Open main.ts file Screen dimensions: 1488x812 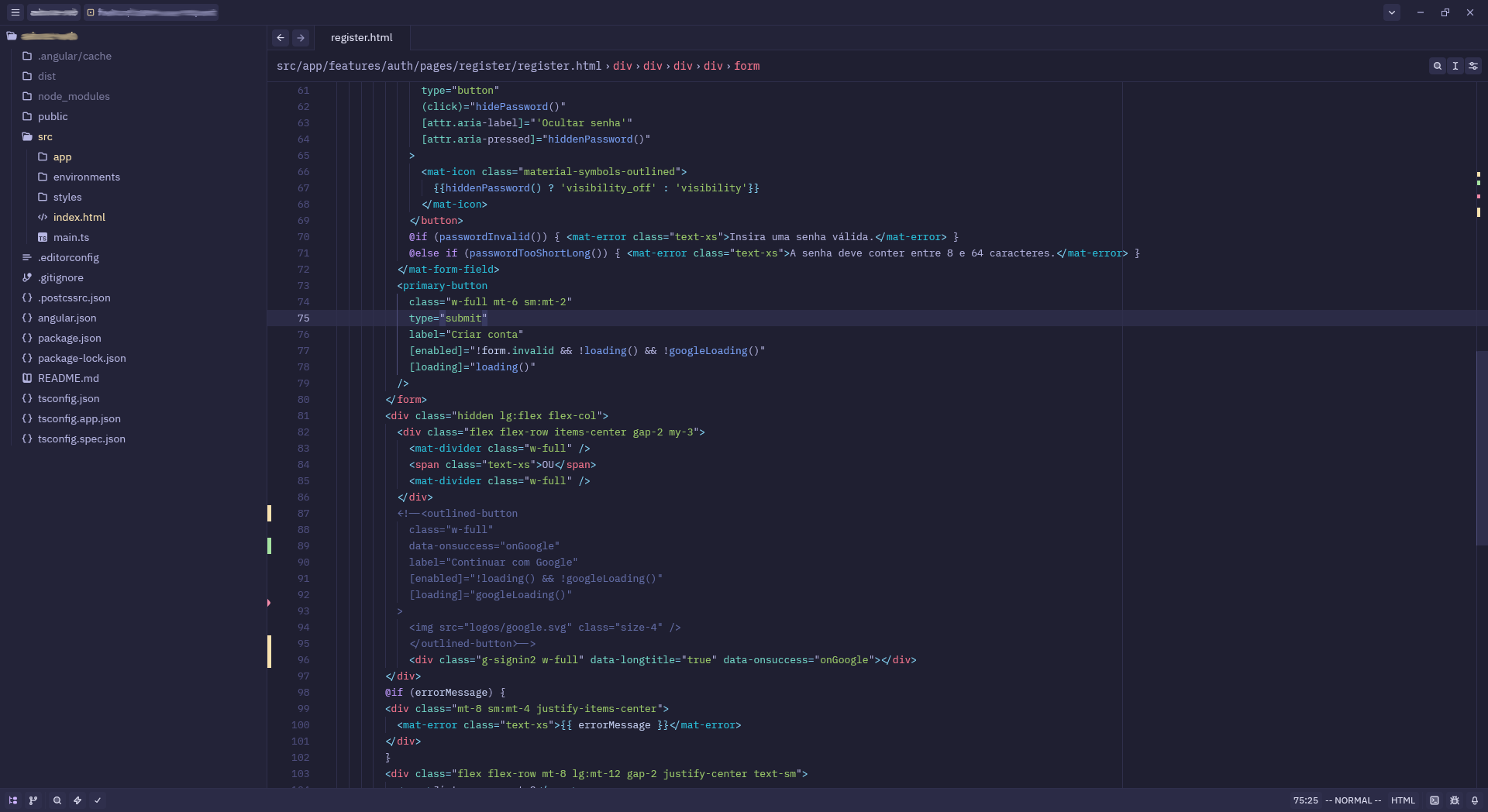71,237
